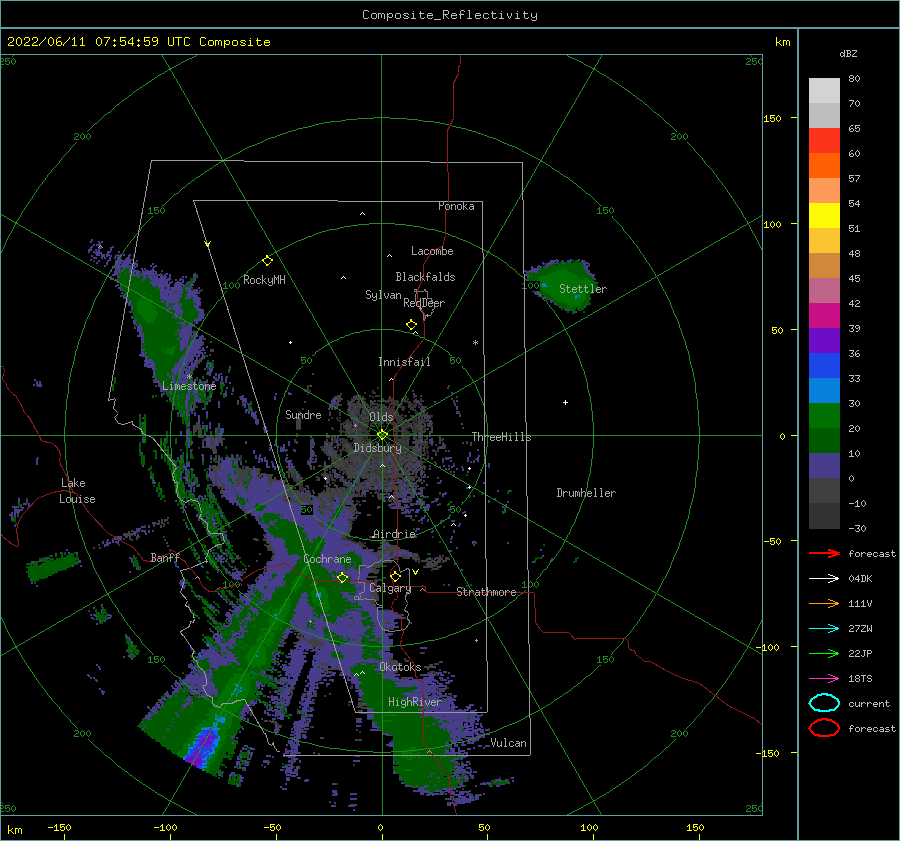Click the HighRiver town label

click(x=415, y=702)
